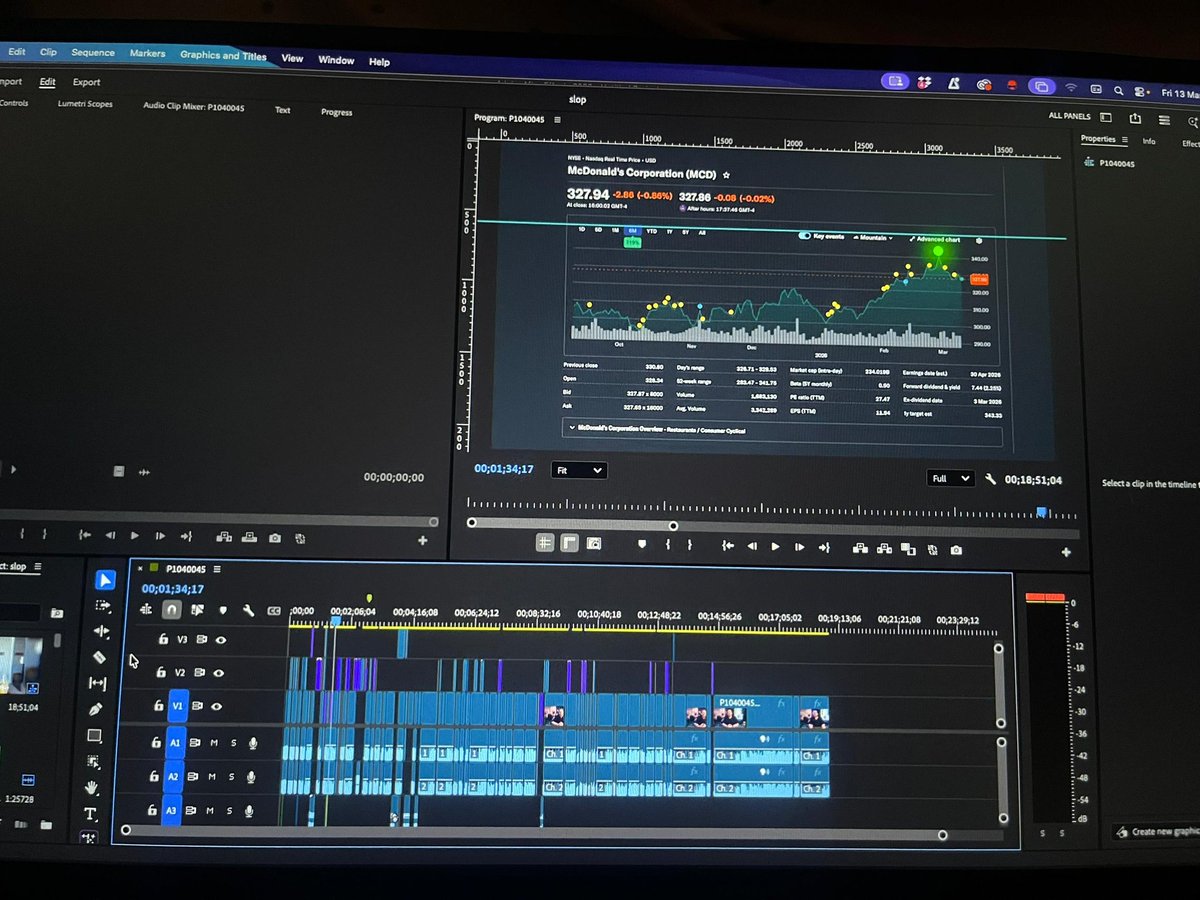Screen dimensions: 1200x900
Task: Hide video track V2 output with the eye icon
Action: pos(220,673)
